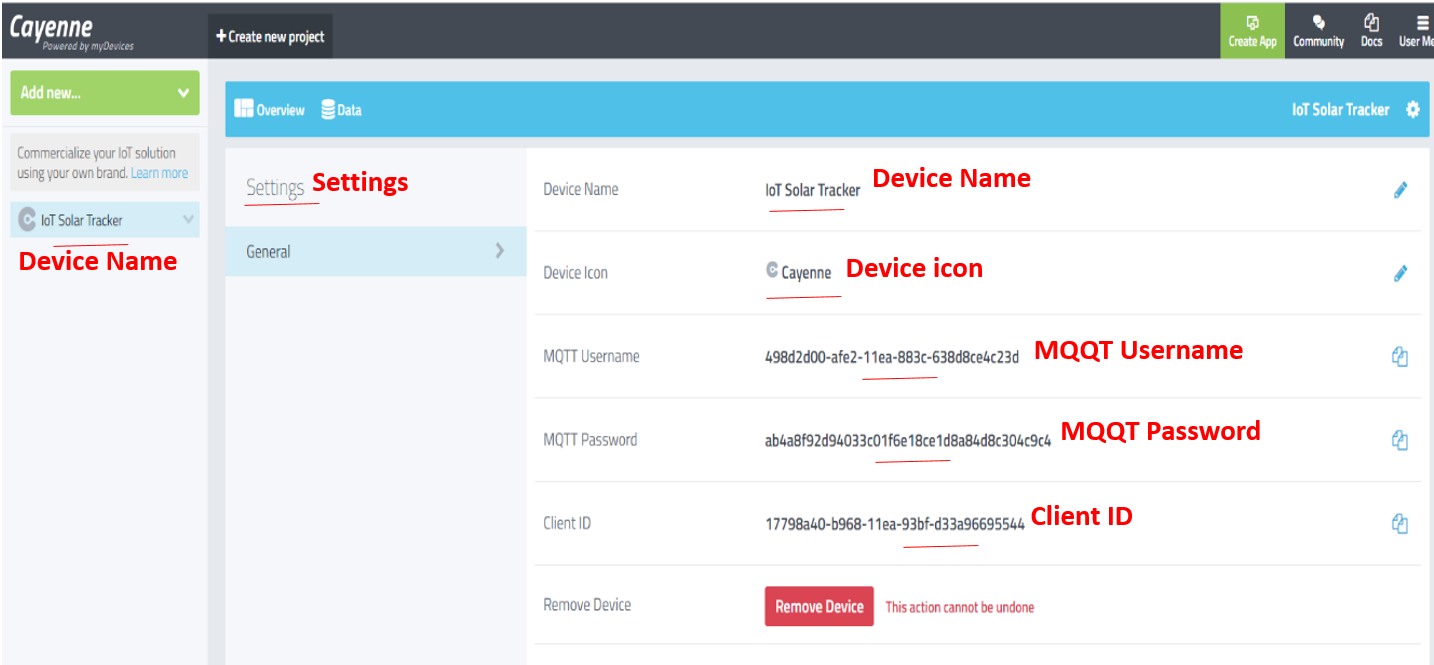Open the Docs page
The height and width of the screenshot is (665, 1434).
(1371, 31)
